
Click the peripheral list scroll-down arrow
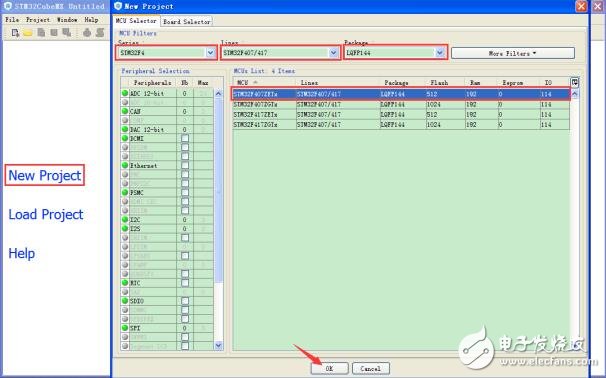pos(218,345)
